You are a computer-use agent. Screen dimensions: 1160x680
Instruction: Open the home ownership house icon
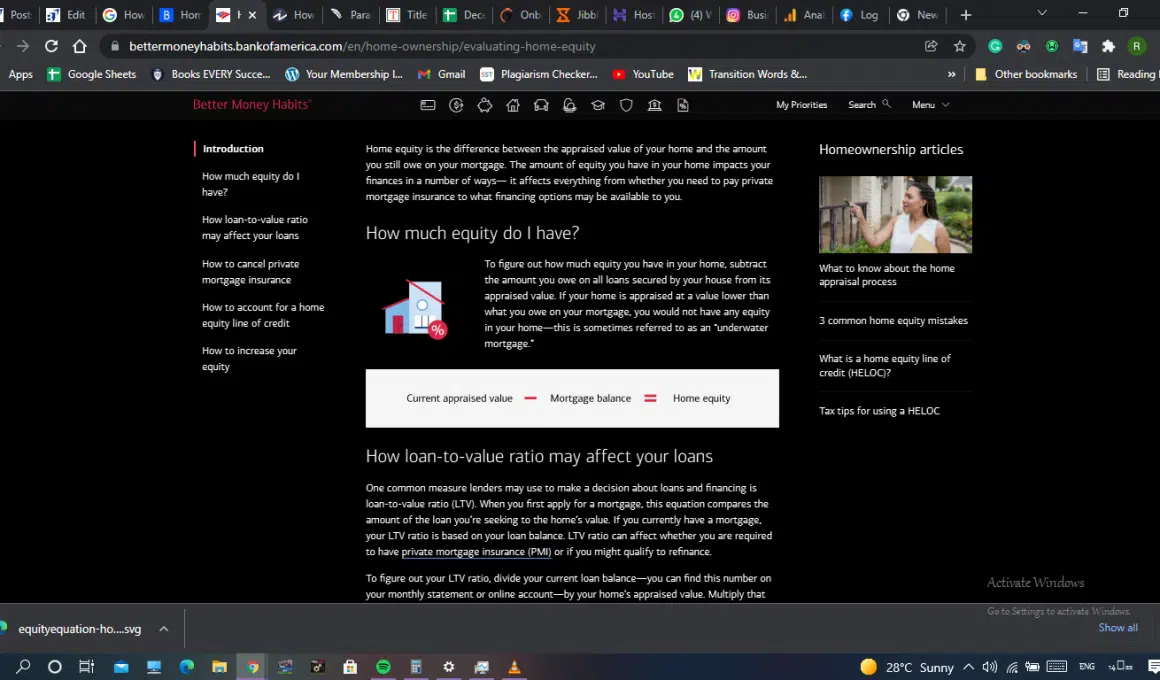tap(513, 105)
